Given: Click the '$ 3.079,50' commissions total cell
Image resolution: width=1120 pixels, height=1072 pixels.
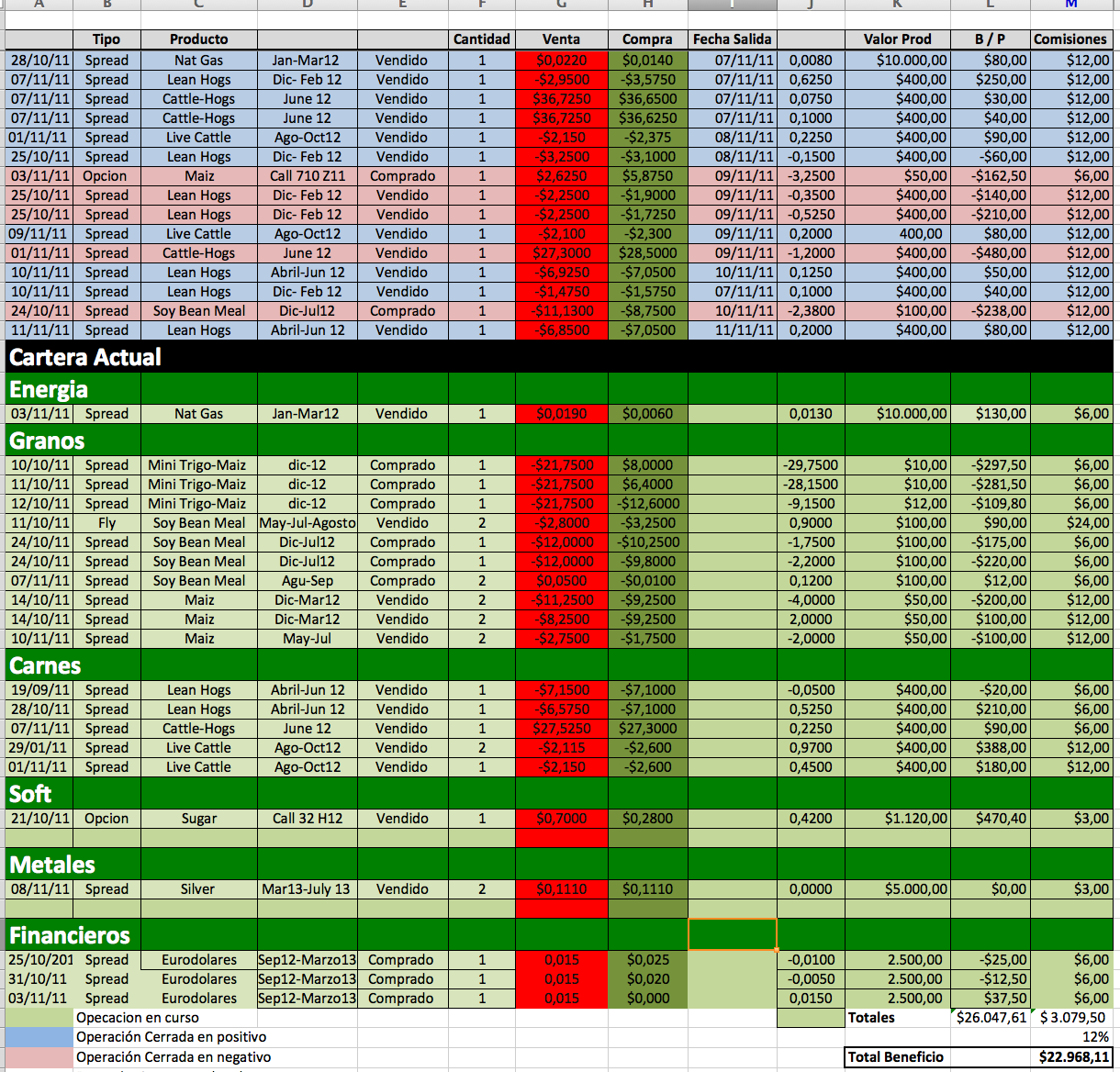Looking at the screenshot, I should [x=1071, y=1018].
